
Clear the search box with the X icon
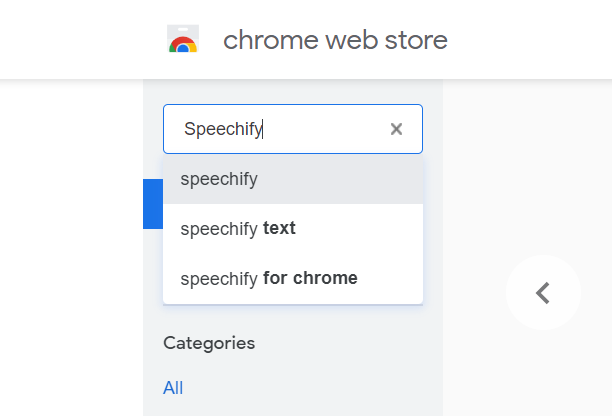click(396, 129)
